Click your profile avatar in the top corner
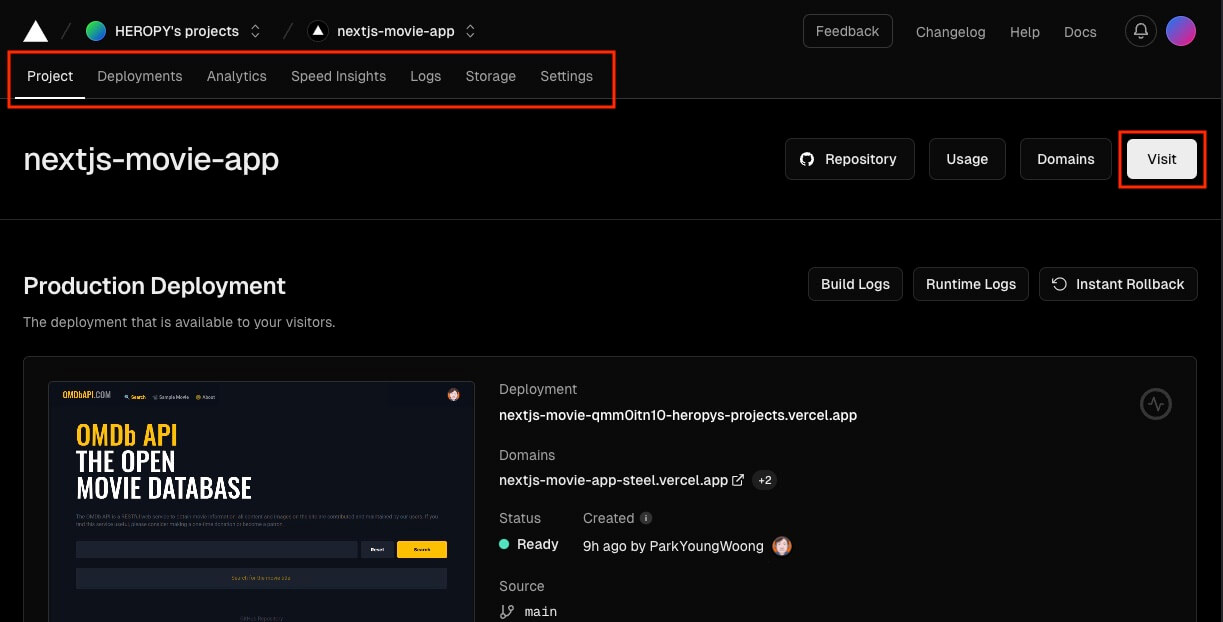The width and height of the screenshot is (1223, 622). pyautogui.click(x=1181, y=31)
